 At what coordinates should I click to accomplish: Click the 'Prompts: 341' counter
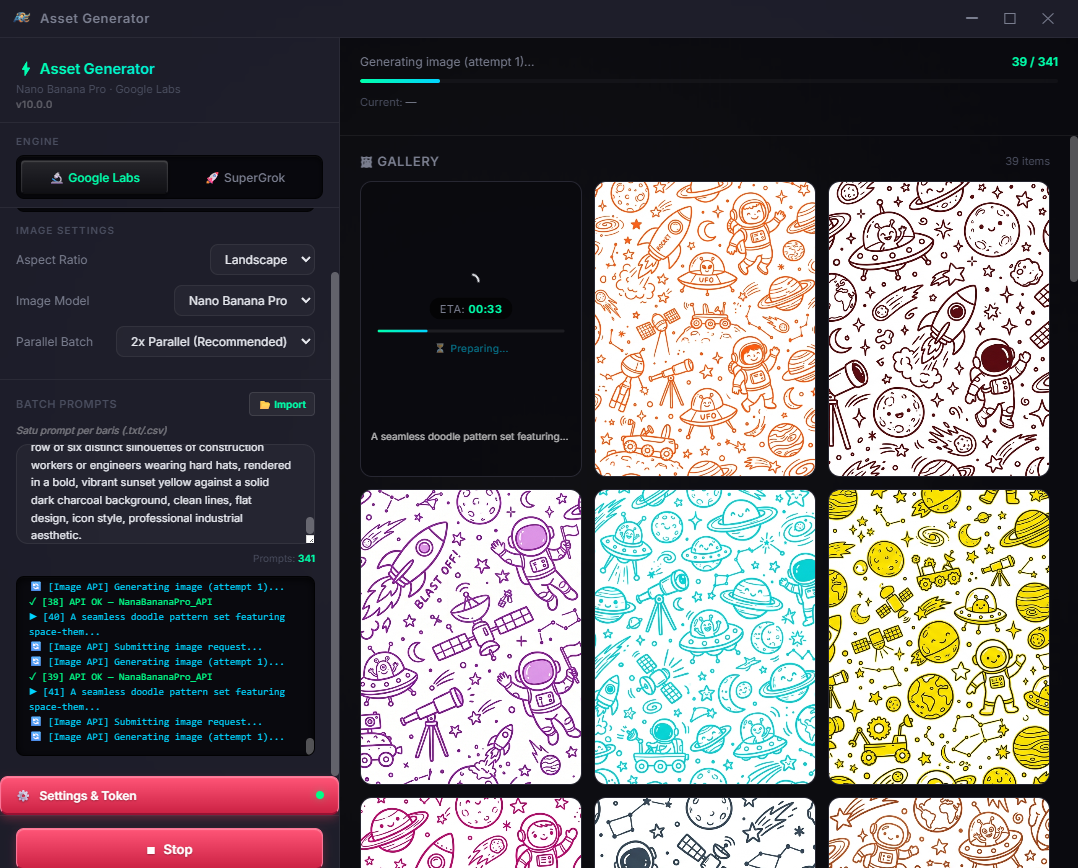[x=284, y=558]
